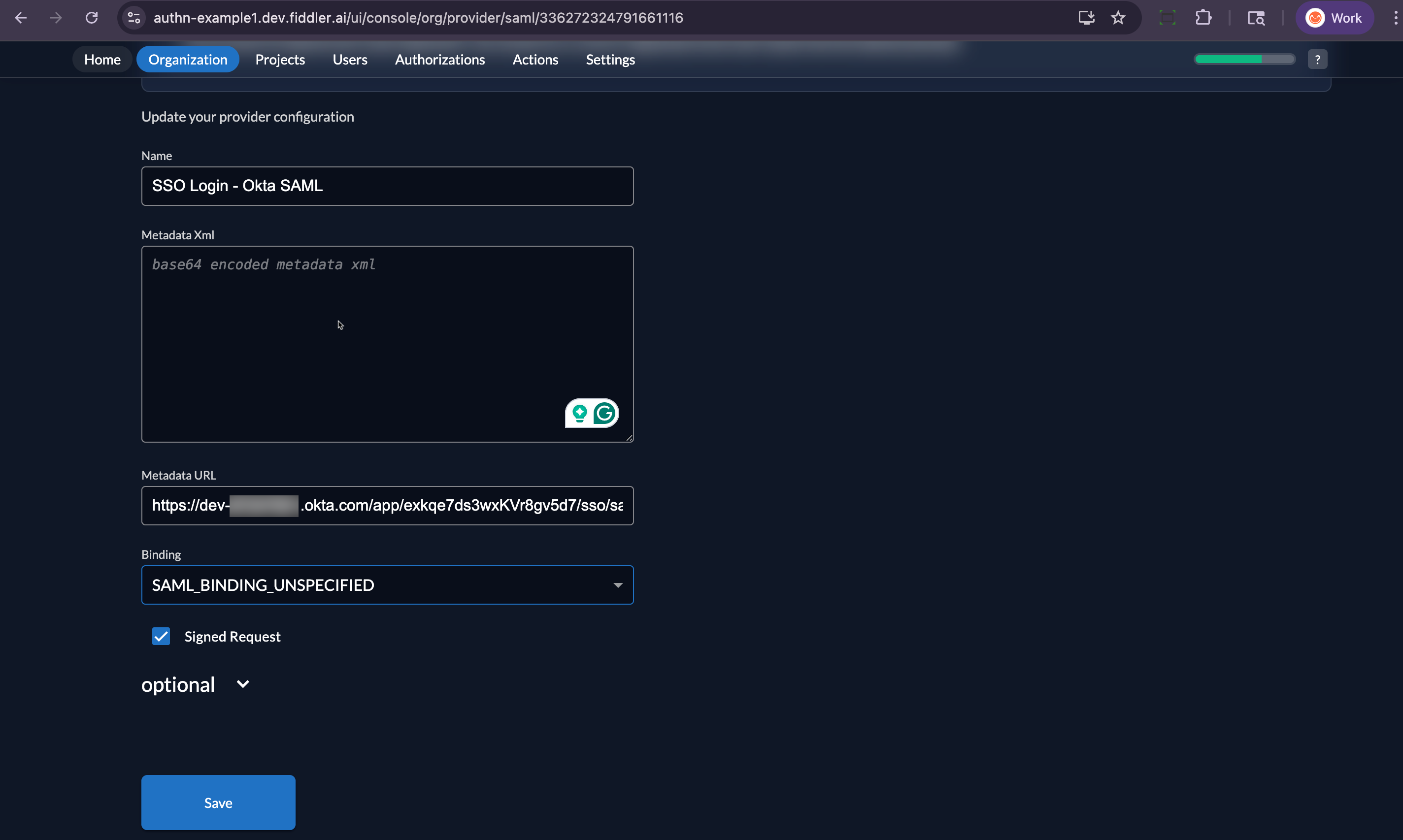
Task: Switch to the Authorizations tab
Action: [440, 59]
